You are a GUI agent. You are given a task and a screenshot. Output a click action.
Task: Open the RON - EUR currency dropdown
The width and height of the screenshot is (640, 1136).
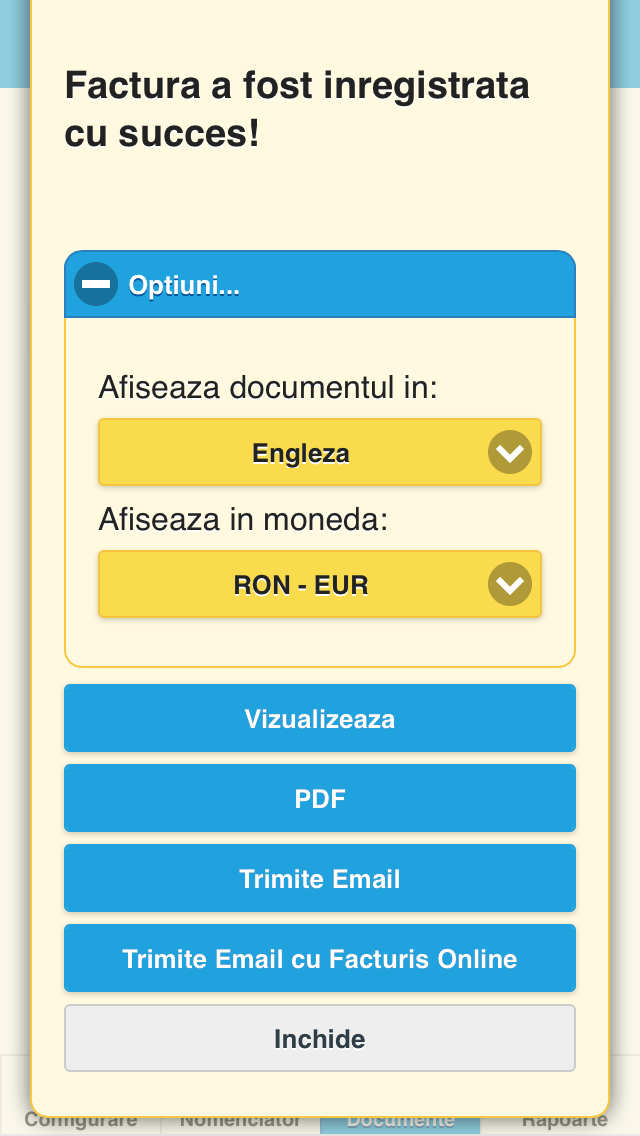point(320,584)
